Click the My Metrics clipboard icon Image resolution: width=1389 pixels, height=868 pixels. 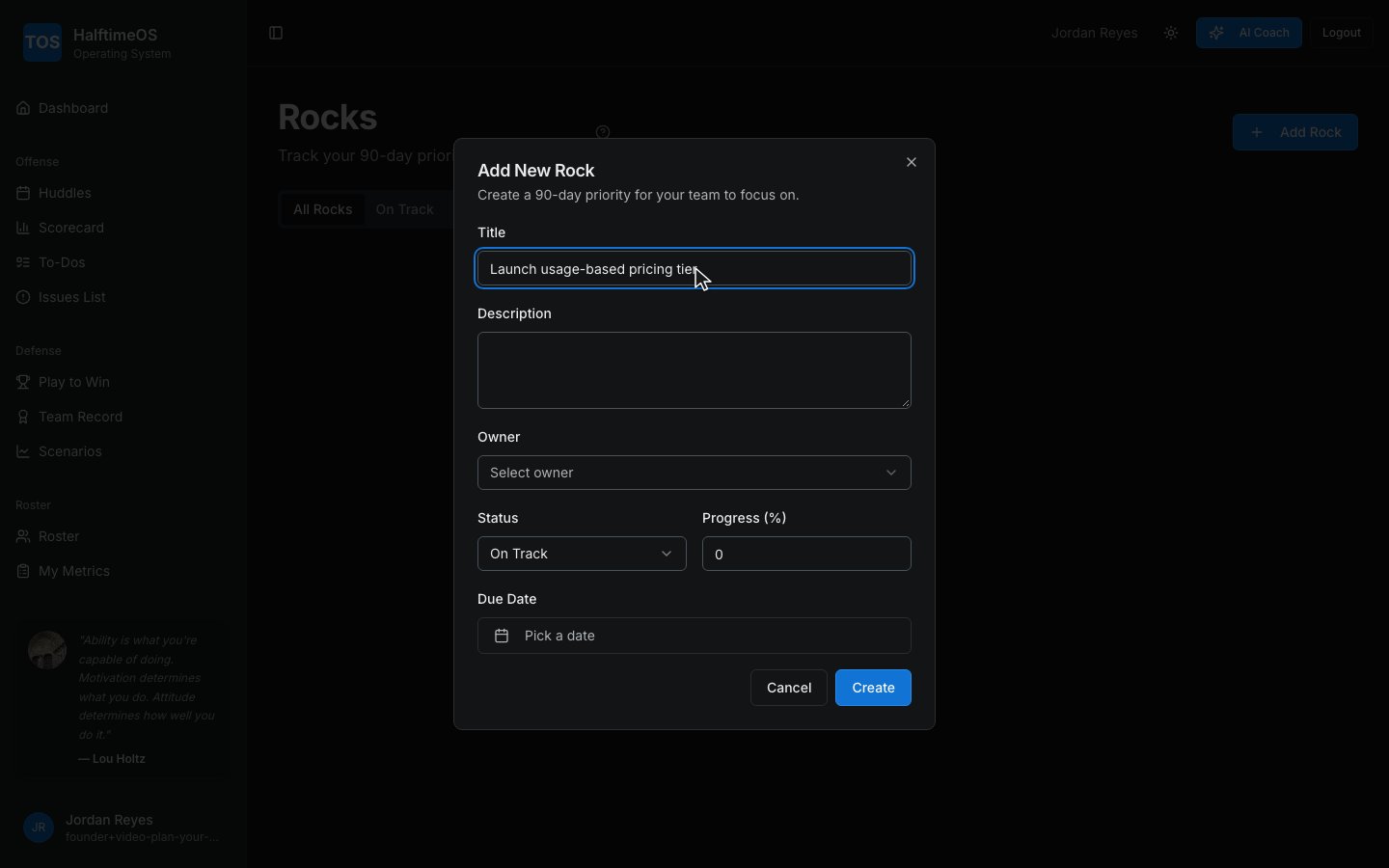point(23,571)
